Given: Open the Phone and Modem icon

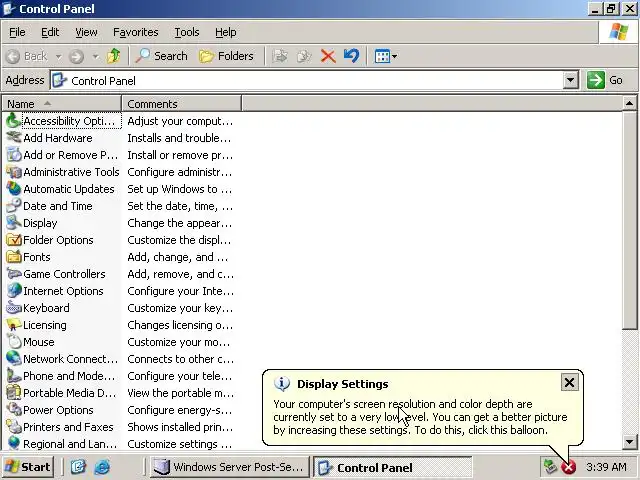Looking at the screenshot, I should pos(14,376).
